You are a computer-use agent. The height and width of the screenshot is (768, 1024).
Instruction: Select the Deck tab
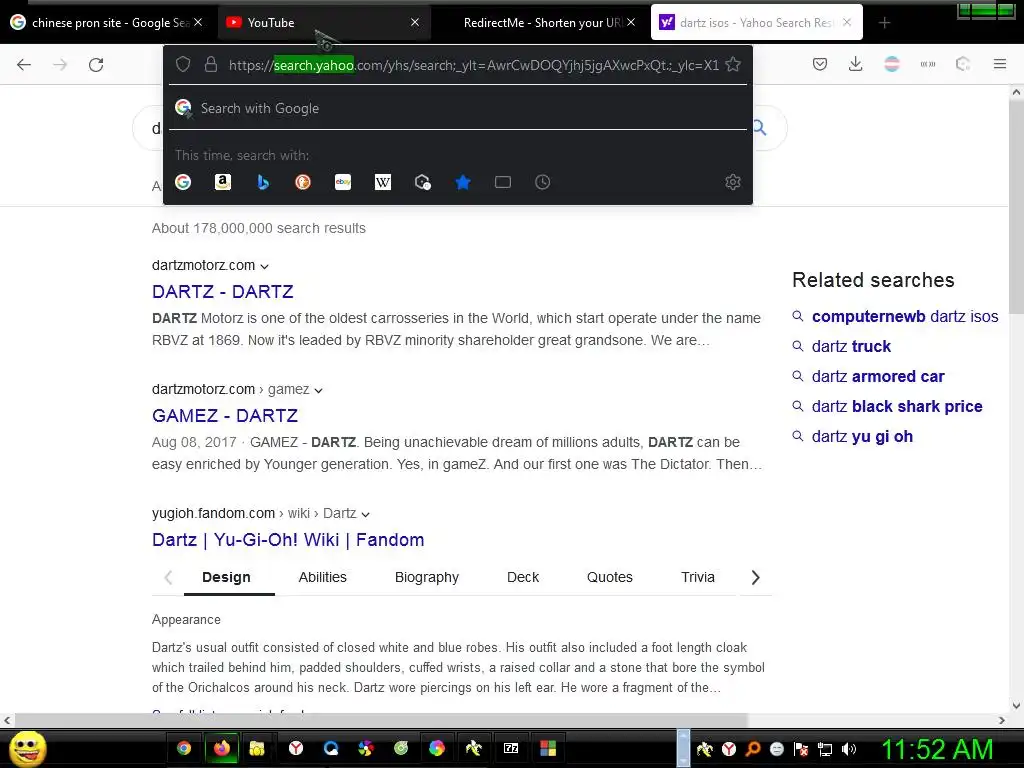pyautogui.click(x=523, y=577)
